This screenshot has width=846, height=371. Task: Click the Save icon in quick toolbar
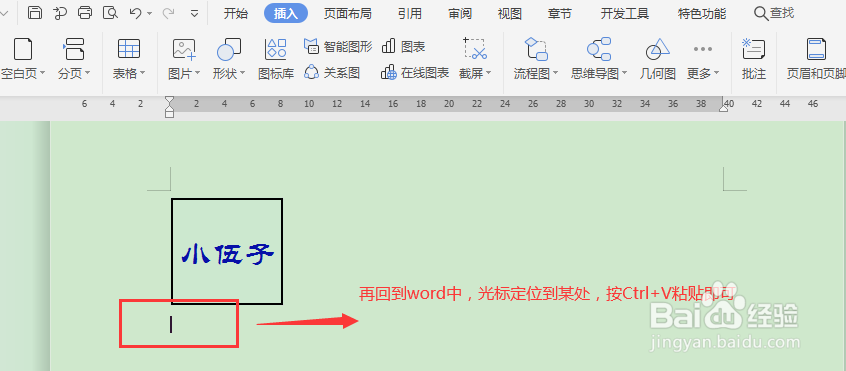pyautogui.click(x=35, y=13)
